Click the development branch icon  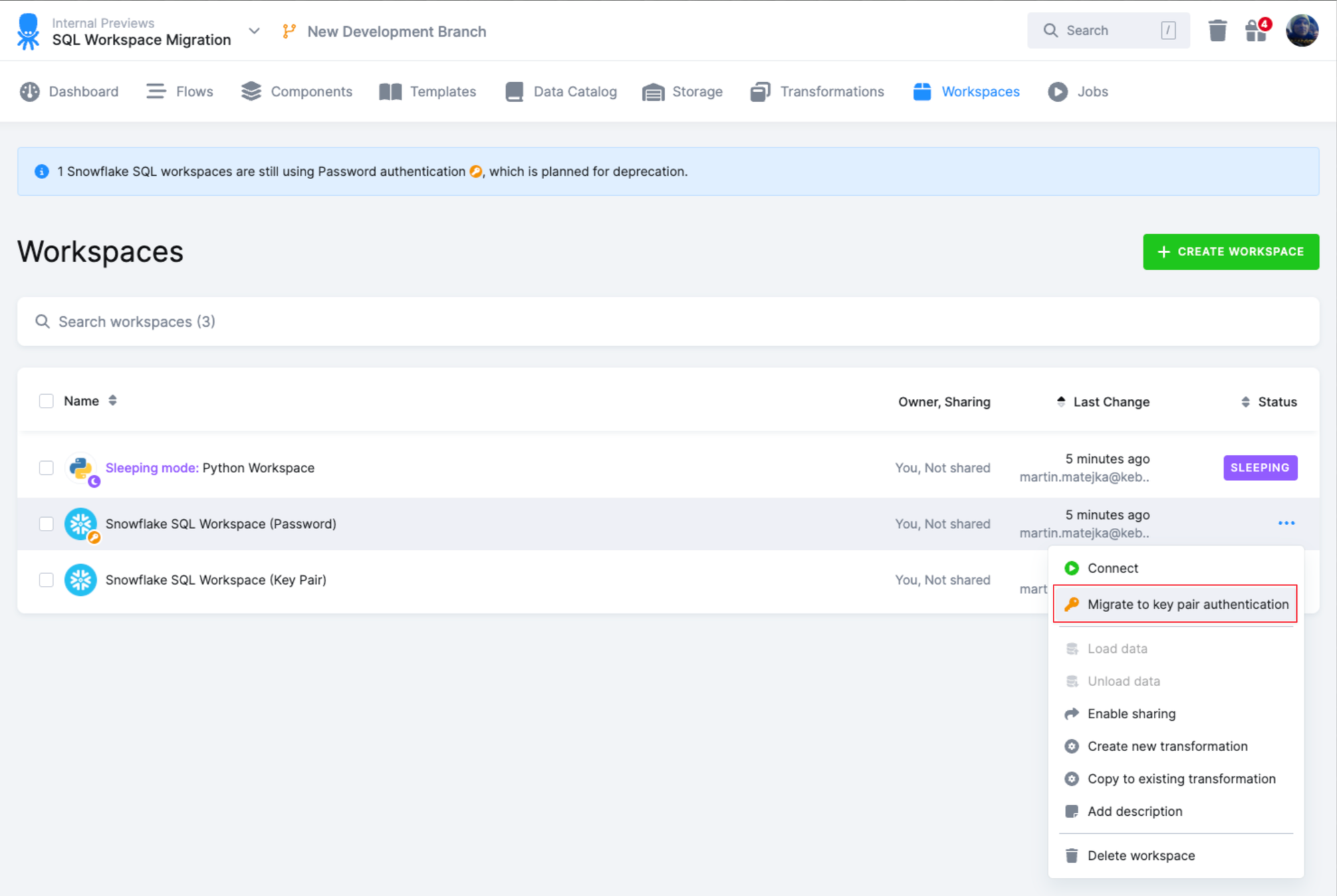289,31
